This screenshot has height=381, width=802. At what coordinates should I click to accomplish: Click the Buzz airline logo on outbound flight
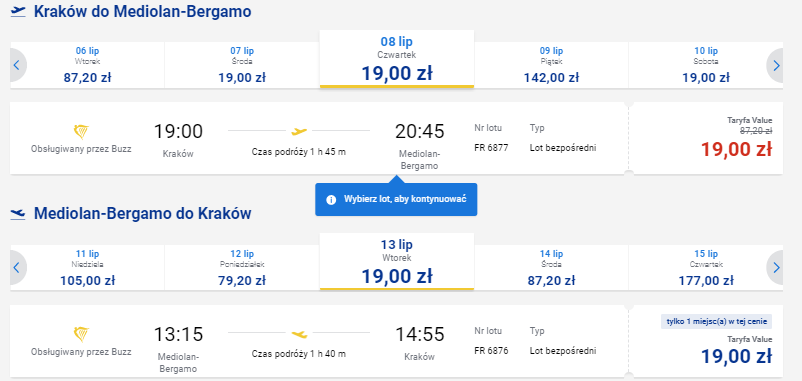pos(81,132)
